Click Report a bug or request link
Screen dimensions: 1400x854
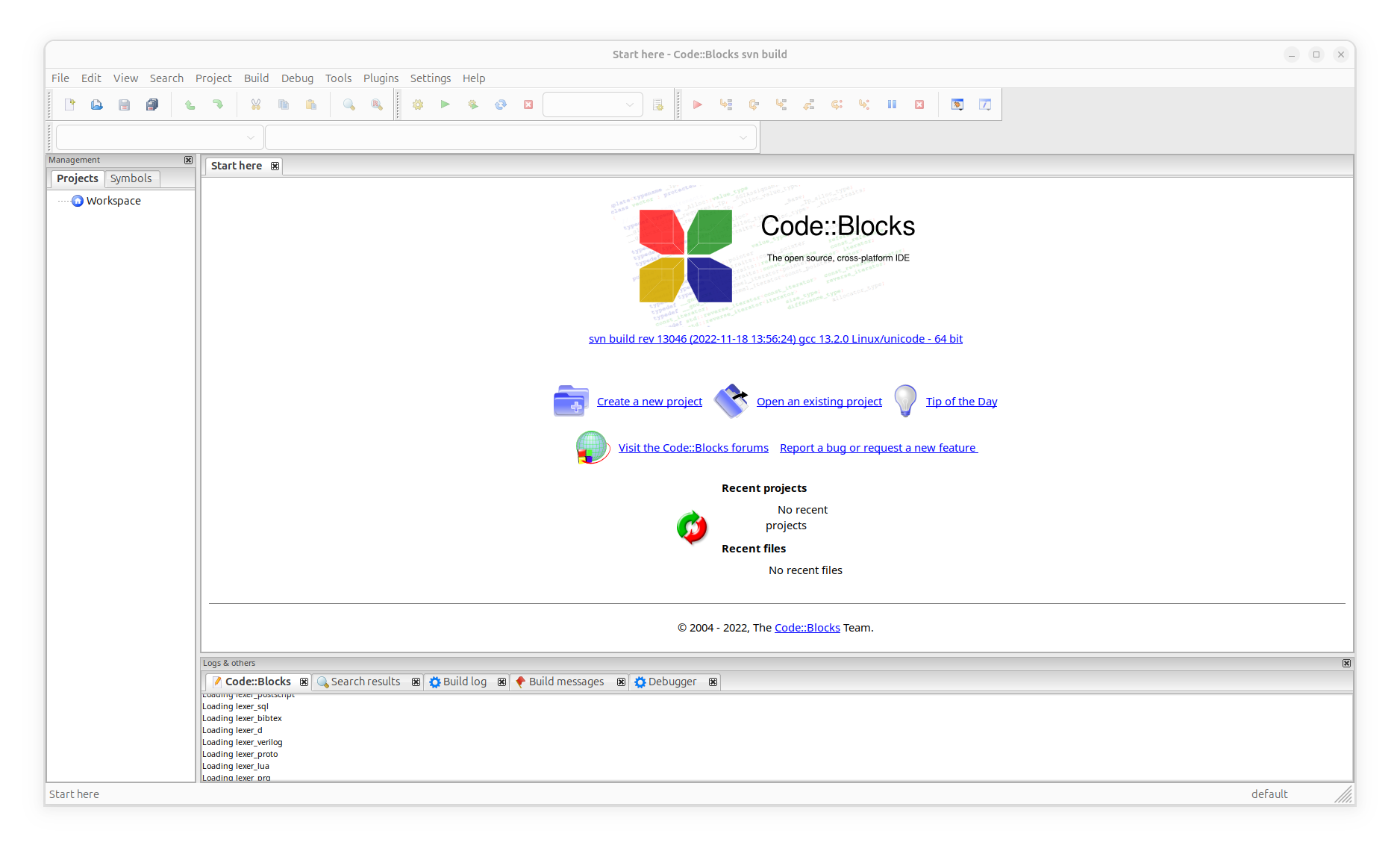(878, 448)
